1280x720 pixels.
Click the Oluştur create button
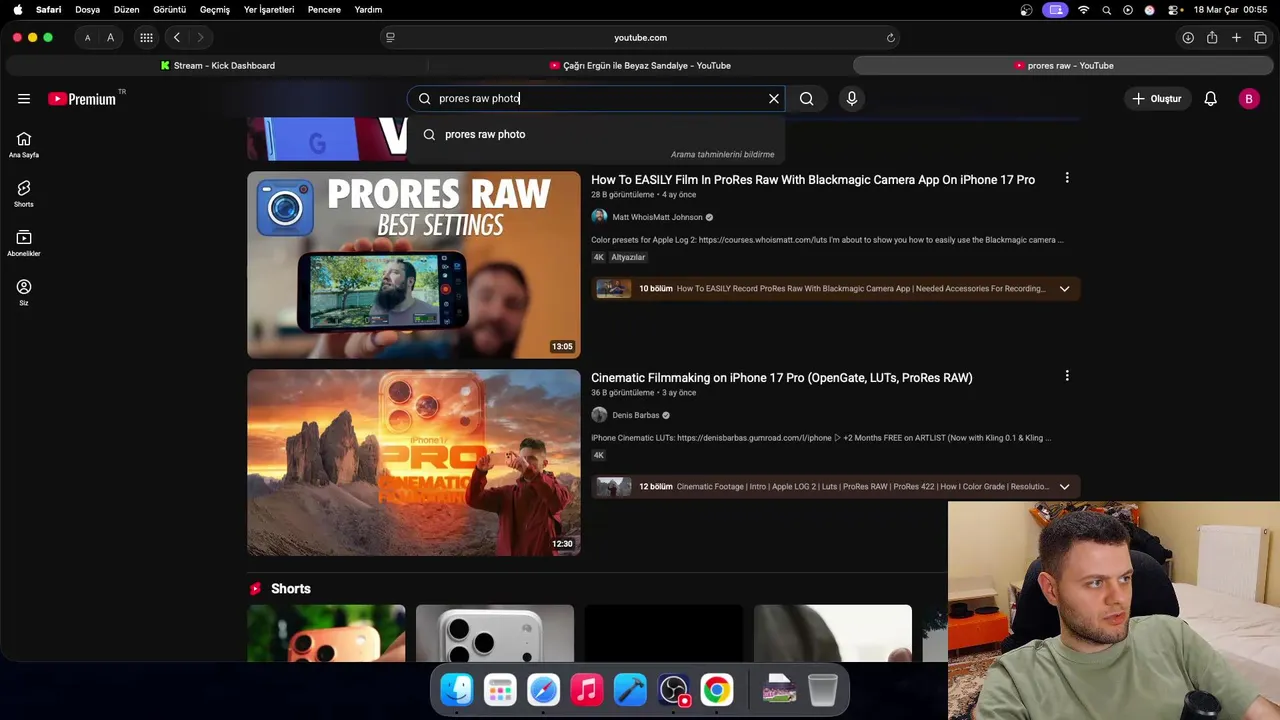1157,99
